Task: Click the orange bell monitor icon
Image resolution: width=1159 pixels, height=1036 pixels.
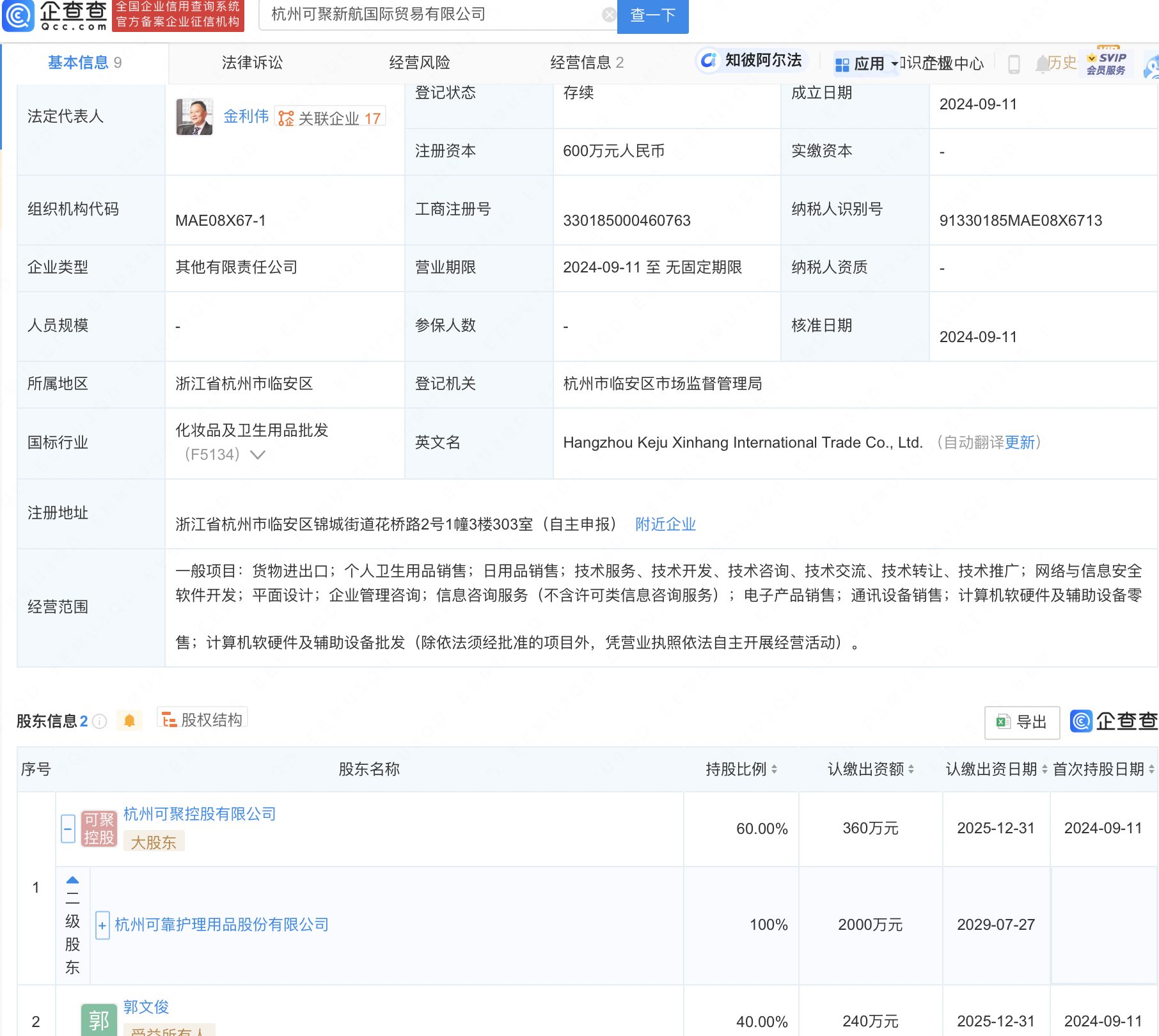Action: pos(129,721)
